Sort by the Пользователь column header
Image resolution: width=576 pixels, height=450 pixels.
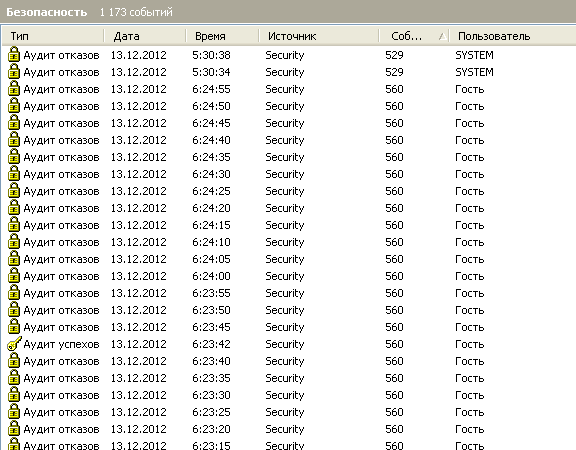513,36
